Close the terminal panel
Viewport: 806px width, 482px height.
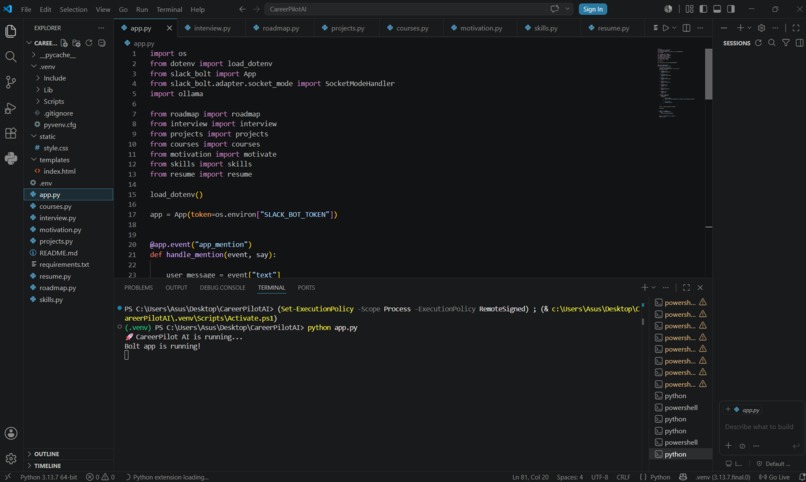700,288
